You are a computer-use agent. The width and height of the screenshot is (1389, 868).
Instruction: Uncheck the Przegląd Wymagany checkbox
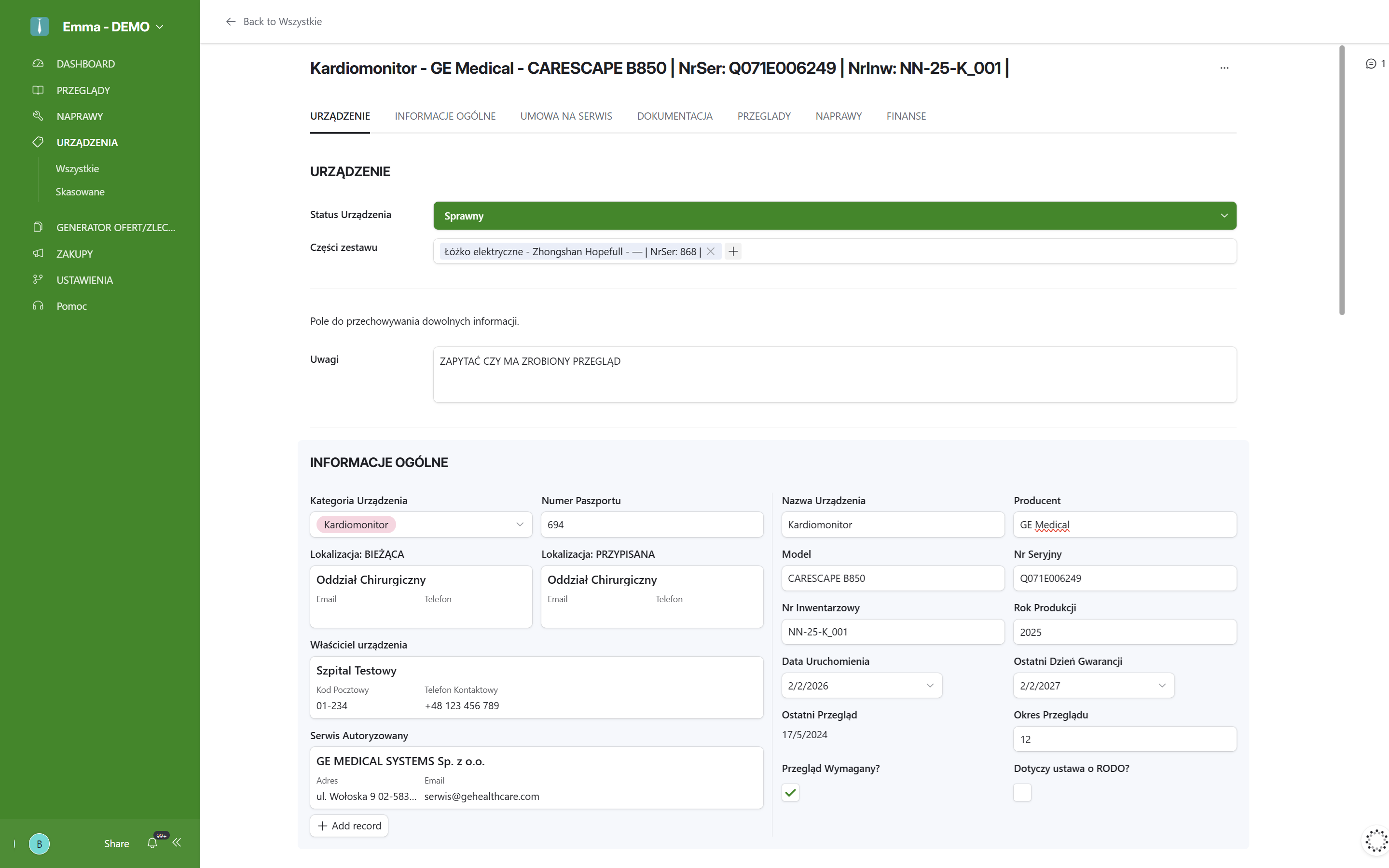pyautogui.click(x=790, y=792)
